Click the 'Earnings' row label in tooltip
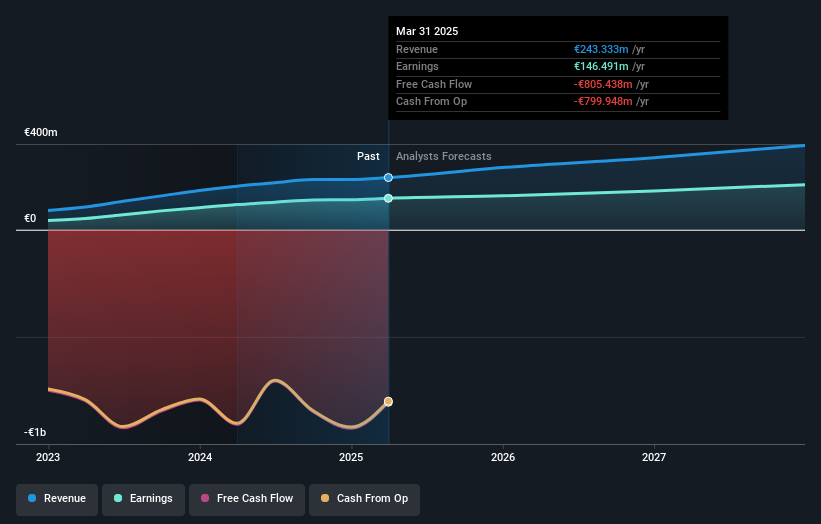The width and height of the screenshot is (821, 524). (x=417, y=66)
